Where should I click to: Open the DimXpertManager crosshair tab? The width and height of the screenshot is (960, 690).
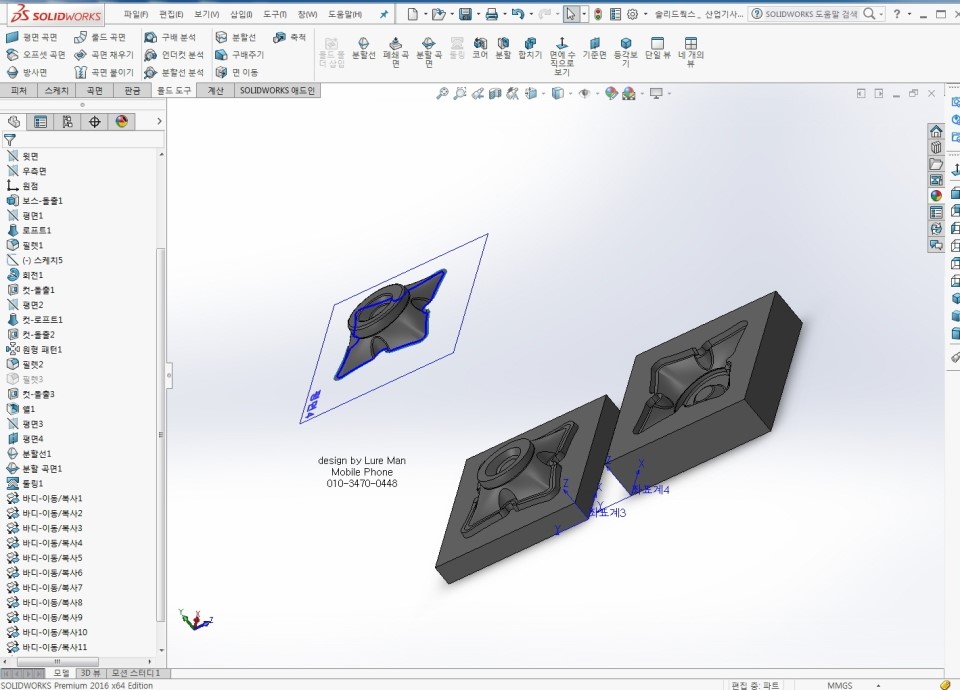pos(94,122)
